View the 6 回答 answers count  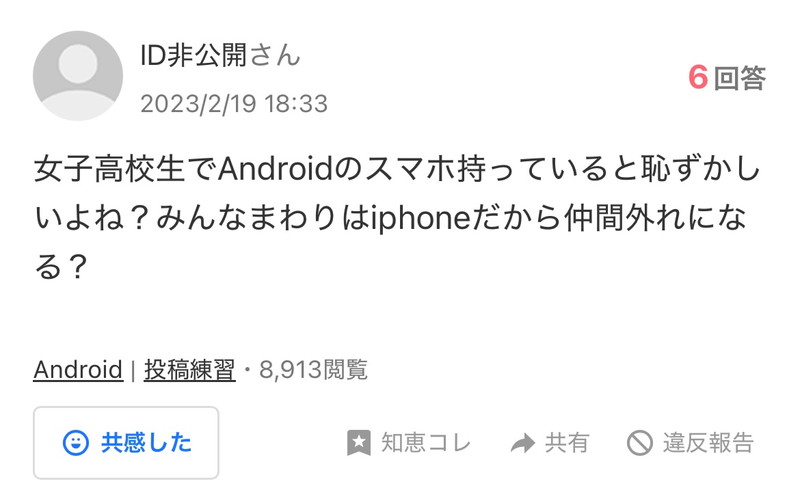point(727,78)
